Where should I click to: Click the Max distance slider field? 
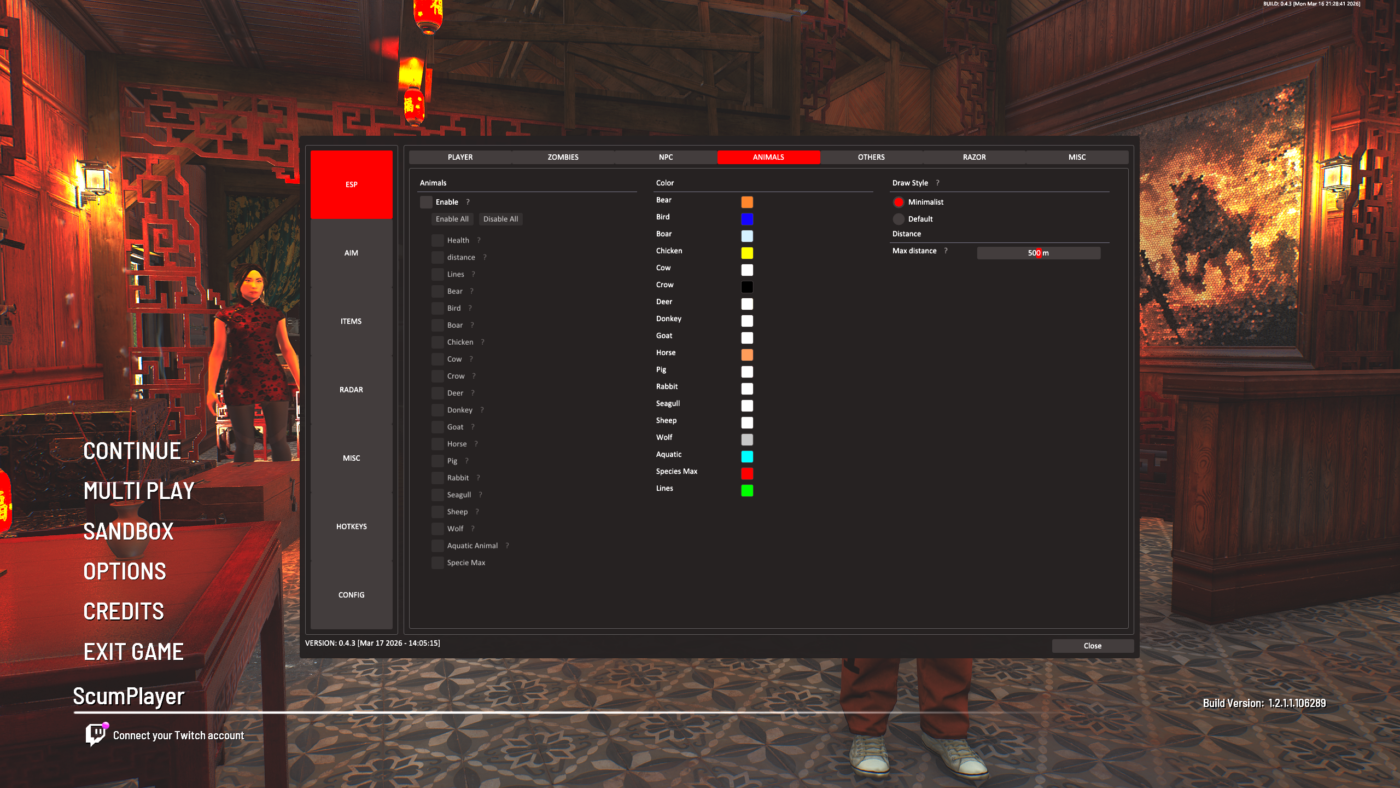1038,253
